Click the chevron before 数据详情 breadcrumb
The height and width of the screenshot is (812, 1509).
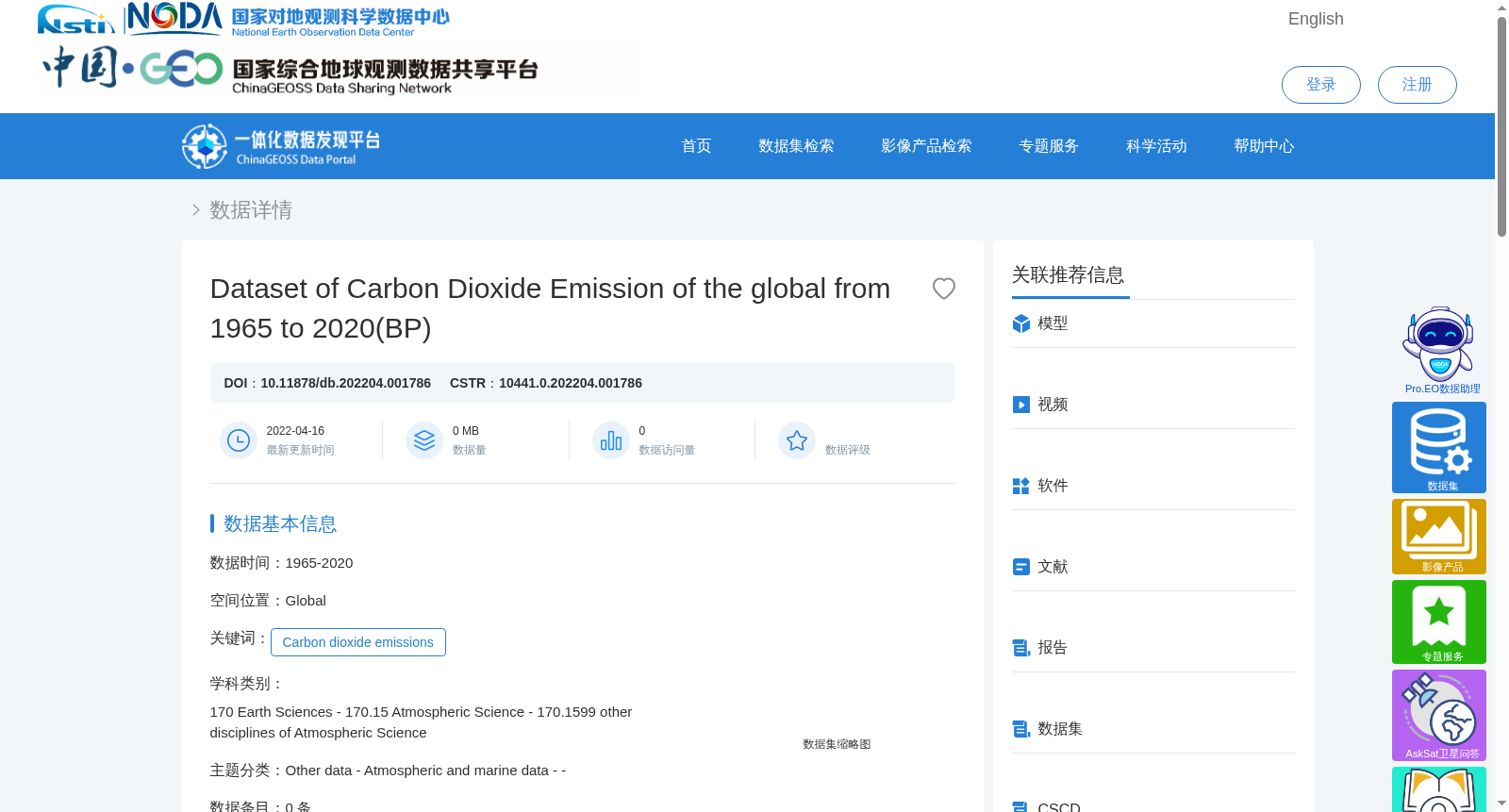click(196, 210)
